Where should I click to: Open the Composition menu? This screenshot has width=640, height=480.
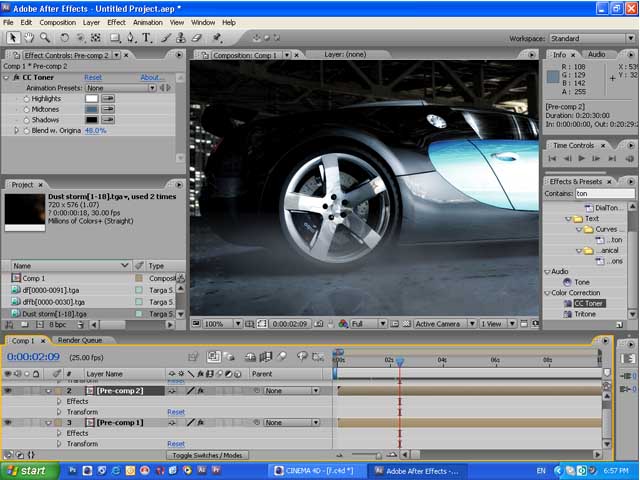click(58, 22)
